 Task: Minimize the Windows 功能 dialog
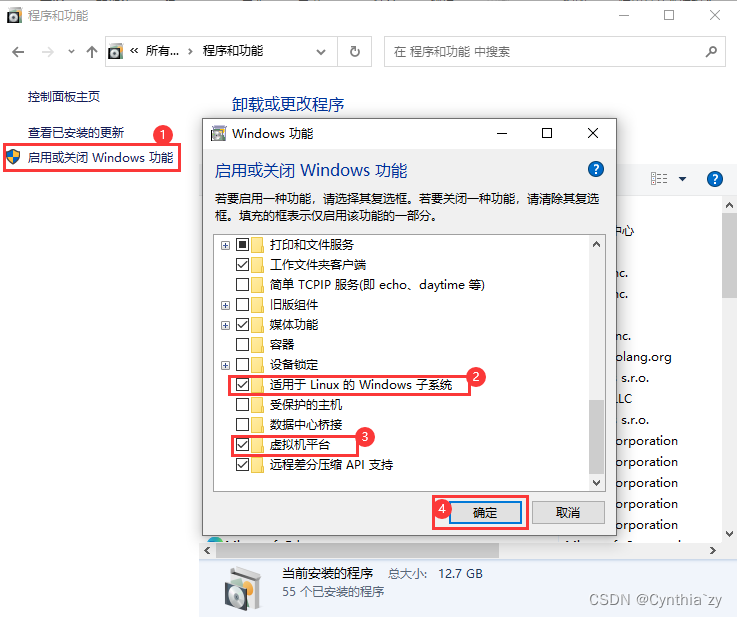click(x=502, y=133)
